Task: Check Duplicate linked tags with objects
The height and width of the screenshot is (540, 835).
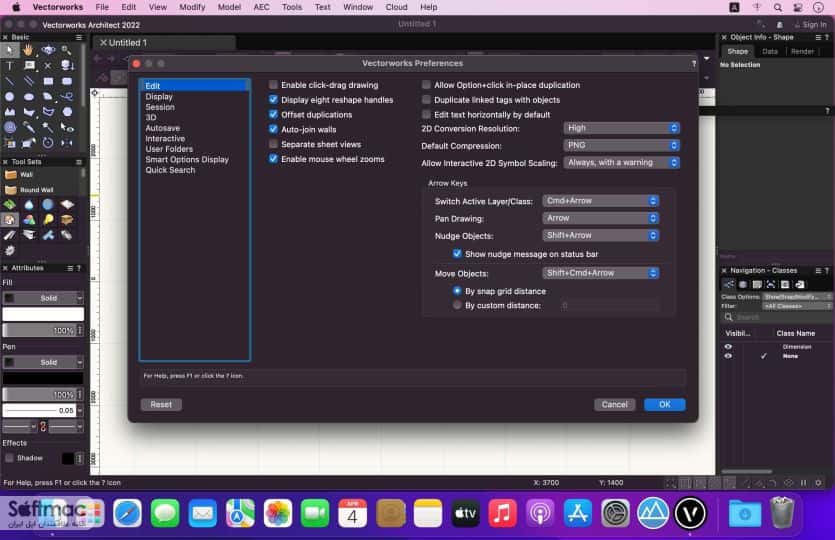Action: [426, 100]
